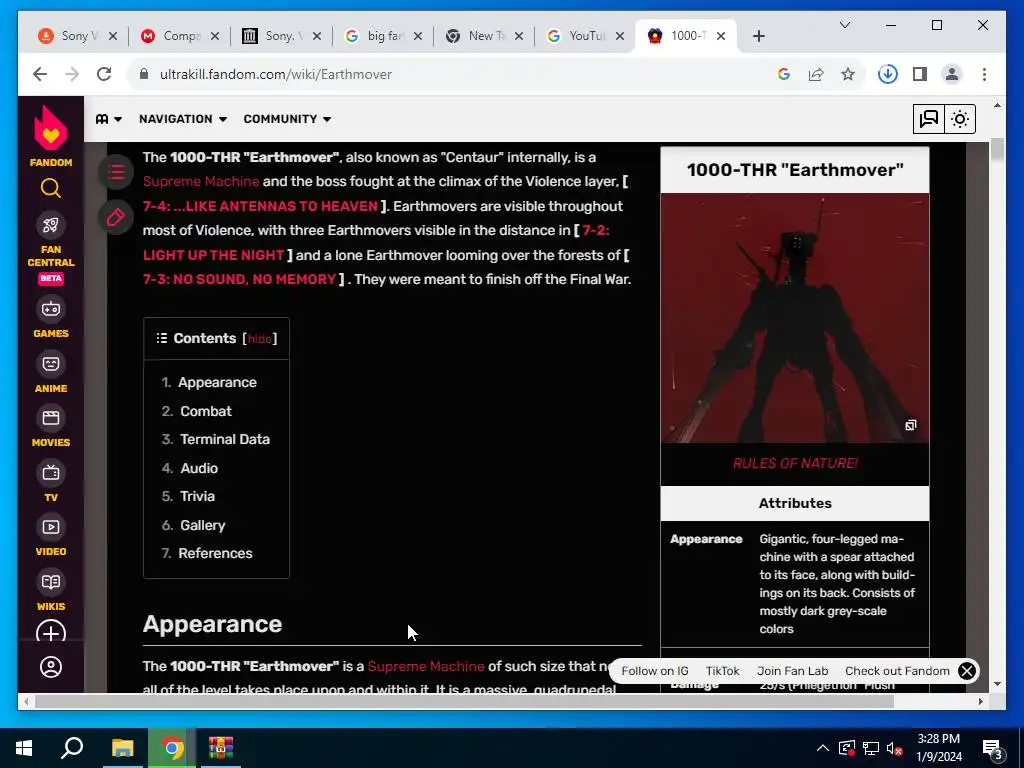Jump to Gallery in Contents
Screen dimensions: 1024x768
[202, 526]
